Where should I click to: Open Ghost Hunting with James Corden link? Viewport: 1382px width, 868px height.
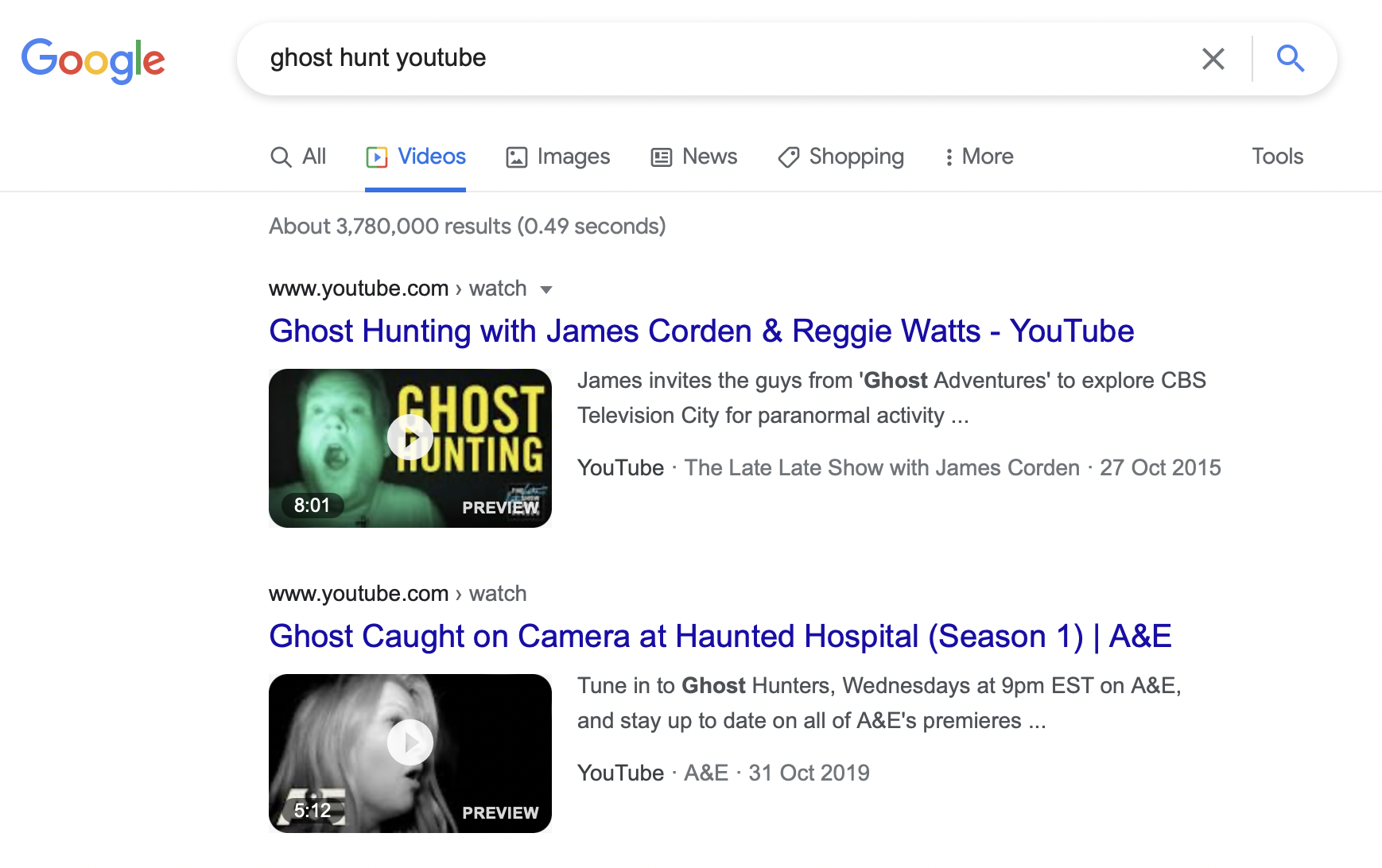pos(701,331)
